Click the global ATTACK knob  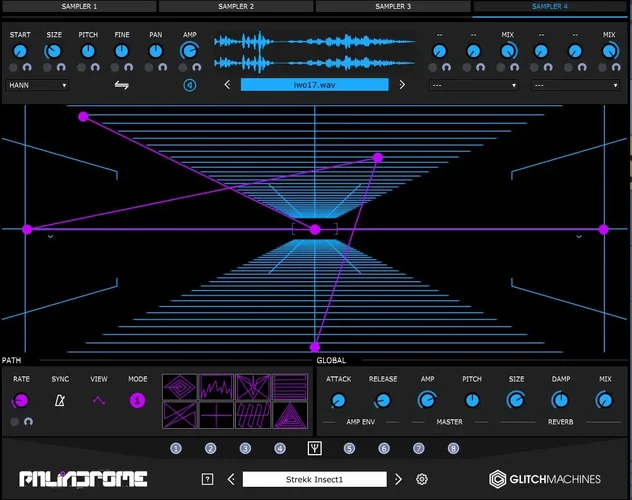(338, 400)
